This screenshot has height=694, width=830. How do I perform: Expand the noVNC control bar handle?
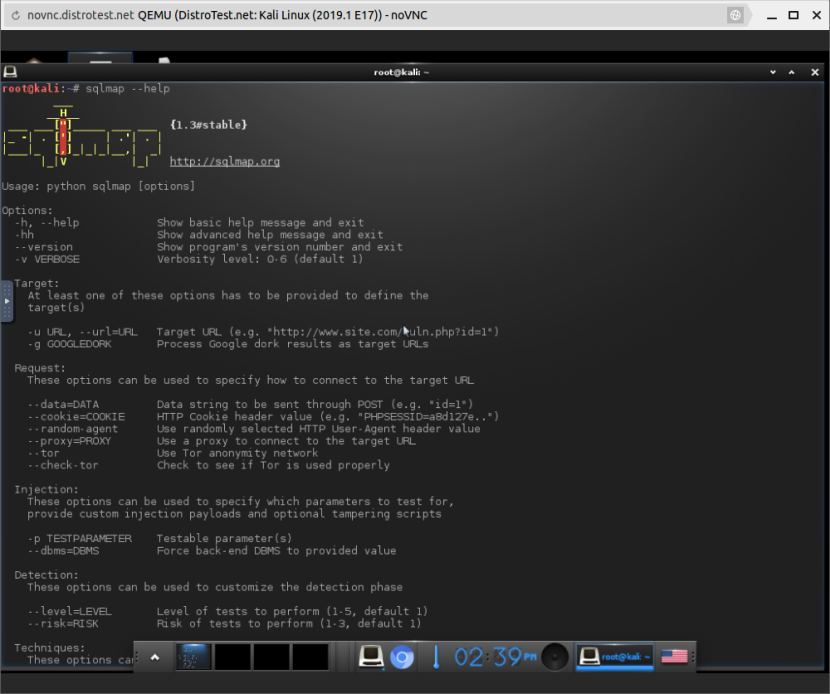pos(6,301)
